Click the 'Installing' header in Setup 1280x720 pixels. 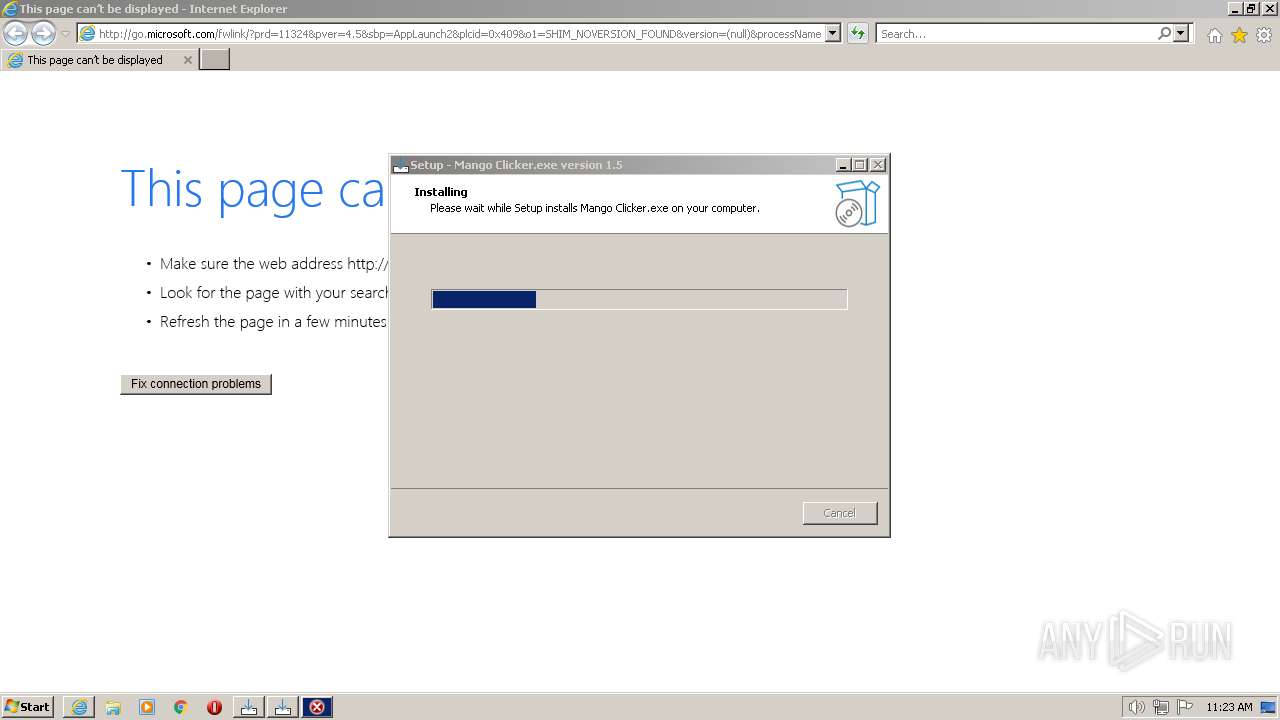point(441,192)
